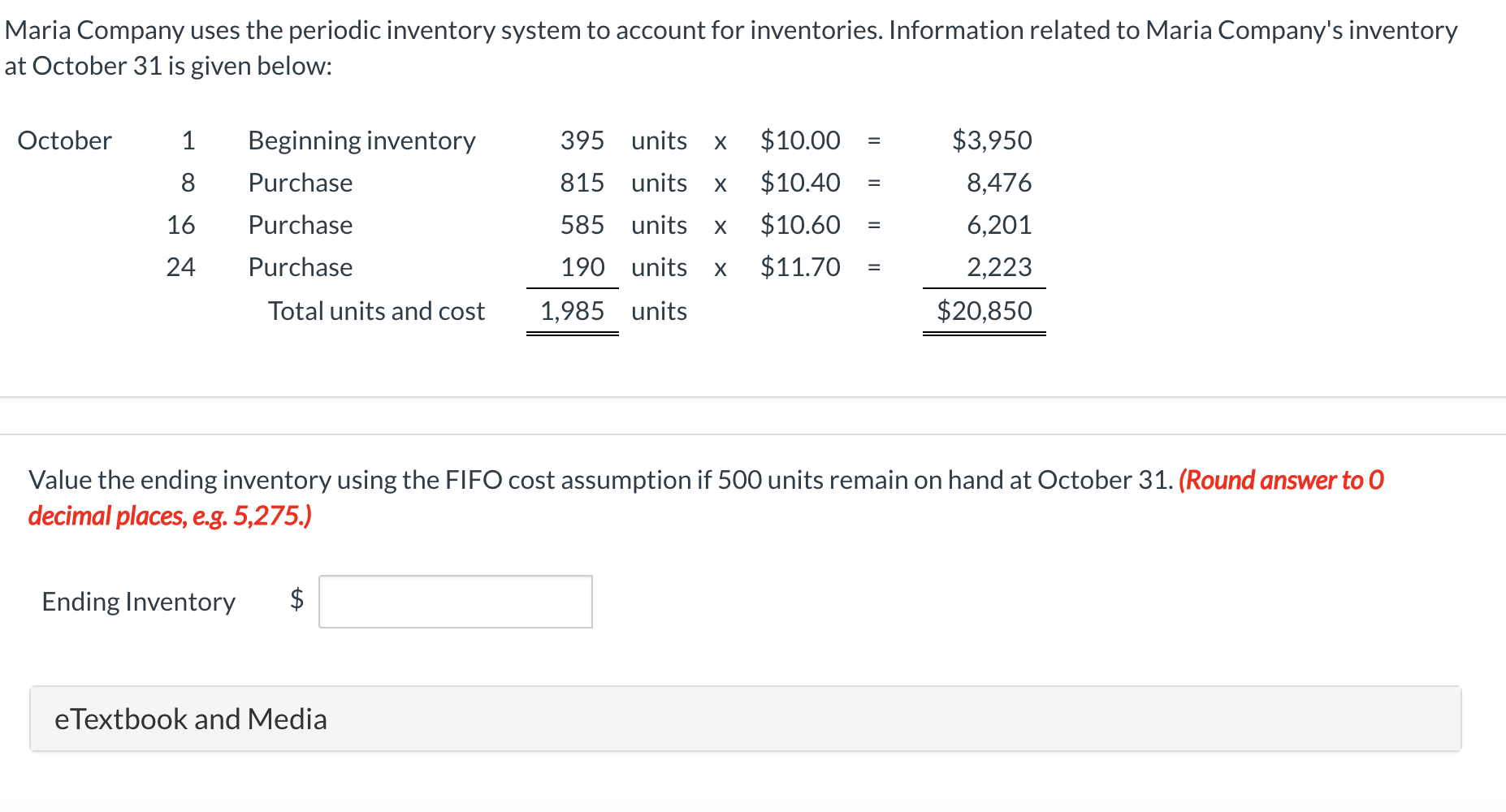Image resolution: width=1506 pixels, height=812 pixels.
Task: Select the 190 units quantity
Action: point(582,267)
